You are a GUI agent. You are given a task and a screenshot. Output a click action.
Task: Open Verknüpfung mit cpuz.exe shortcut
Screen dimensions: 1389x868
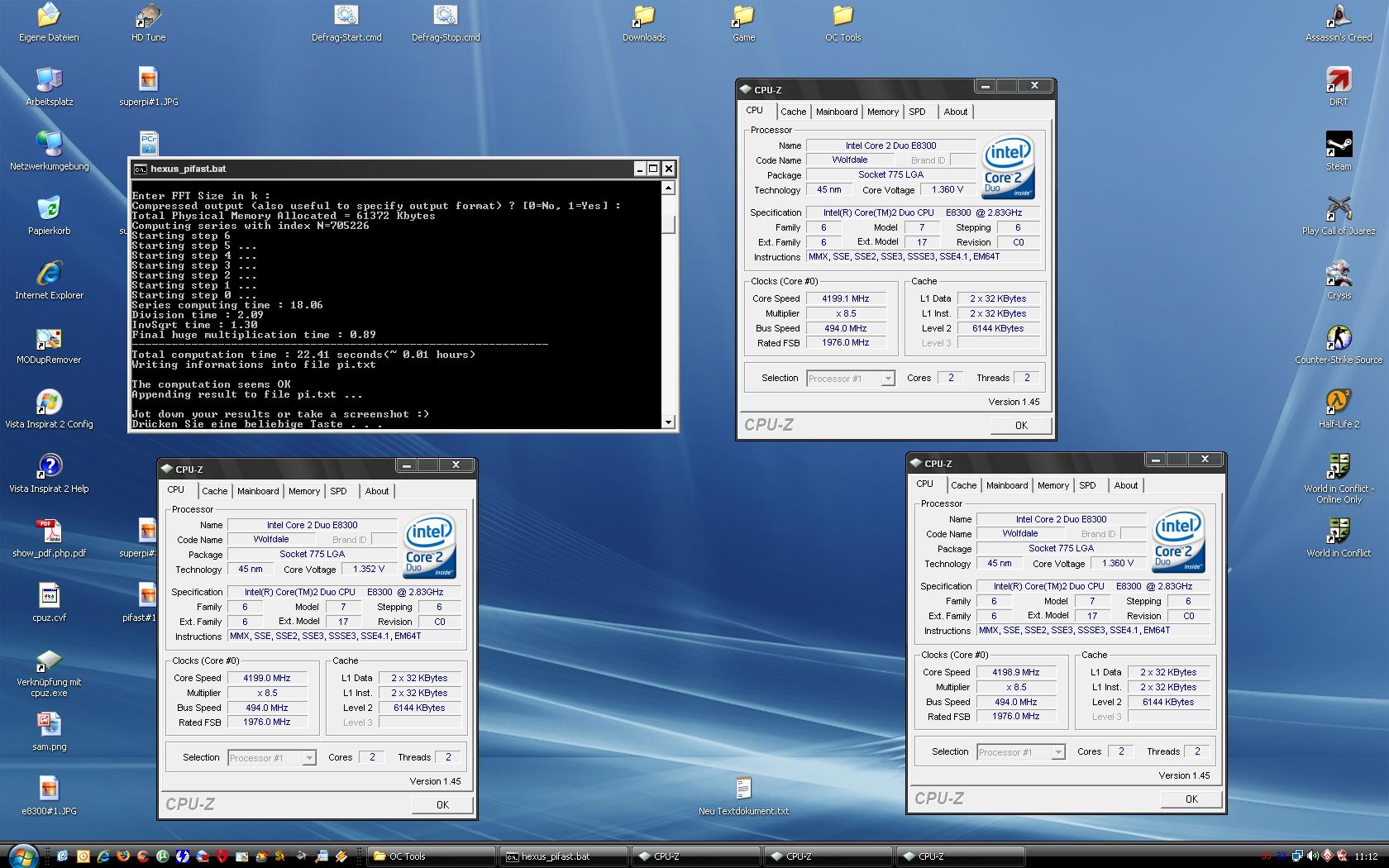(50, 673)
